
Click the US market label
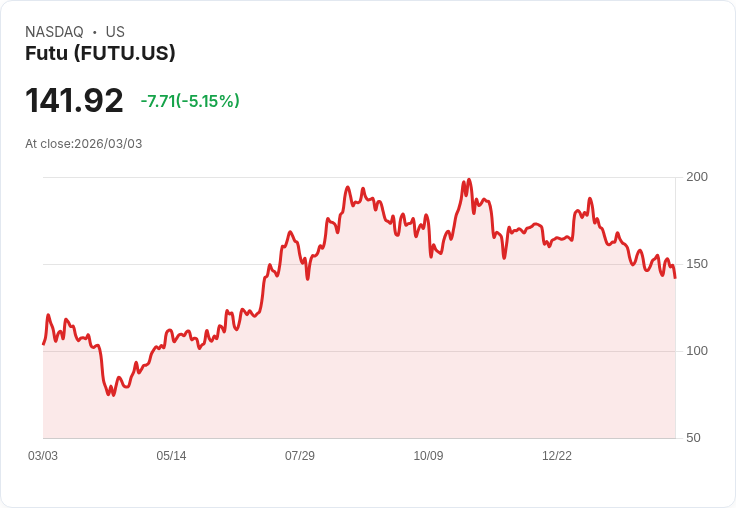click(115, 32)
